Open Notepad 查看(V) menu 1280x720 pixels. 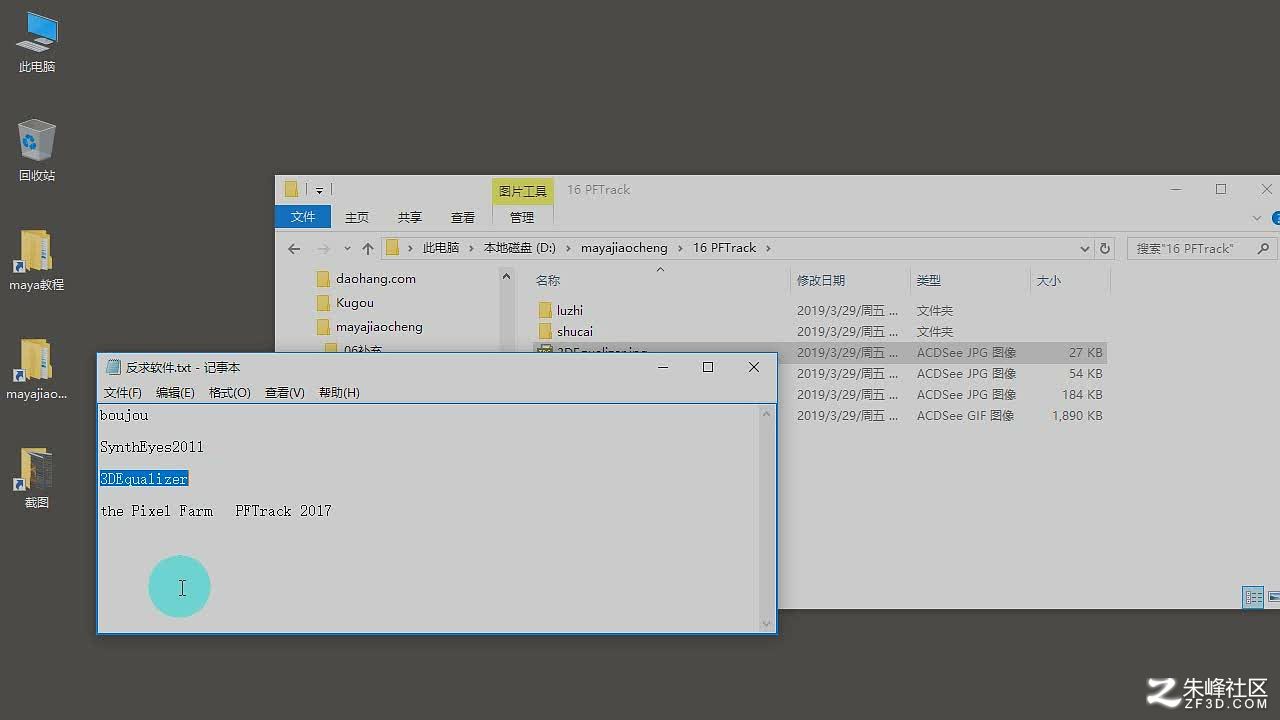pos(285,393)
